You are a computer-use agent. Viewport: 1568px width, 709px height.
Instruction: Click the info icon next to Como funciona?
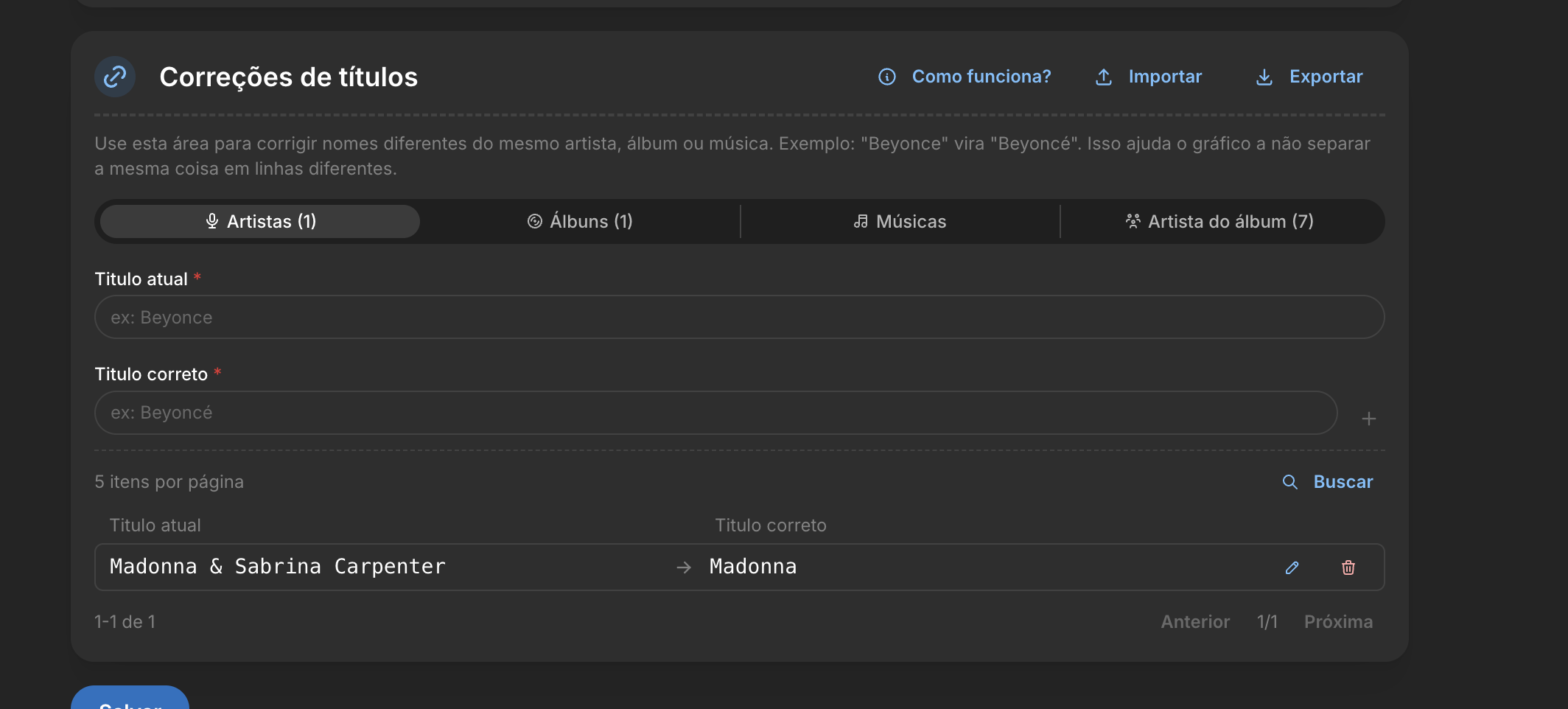(x=887, y=77)
